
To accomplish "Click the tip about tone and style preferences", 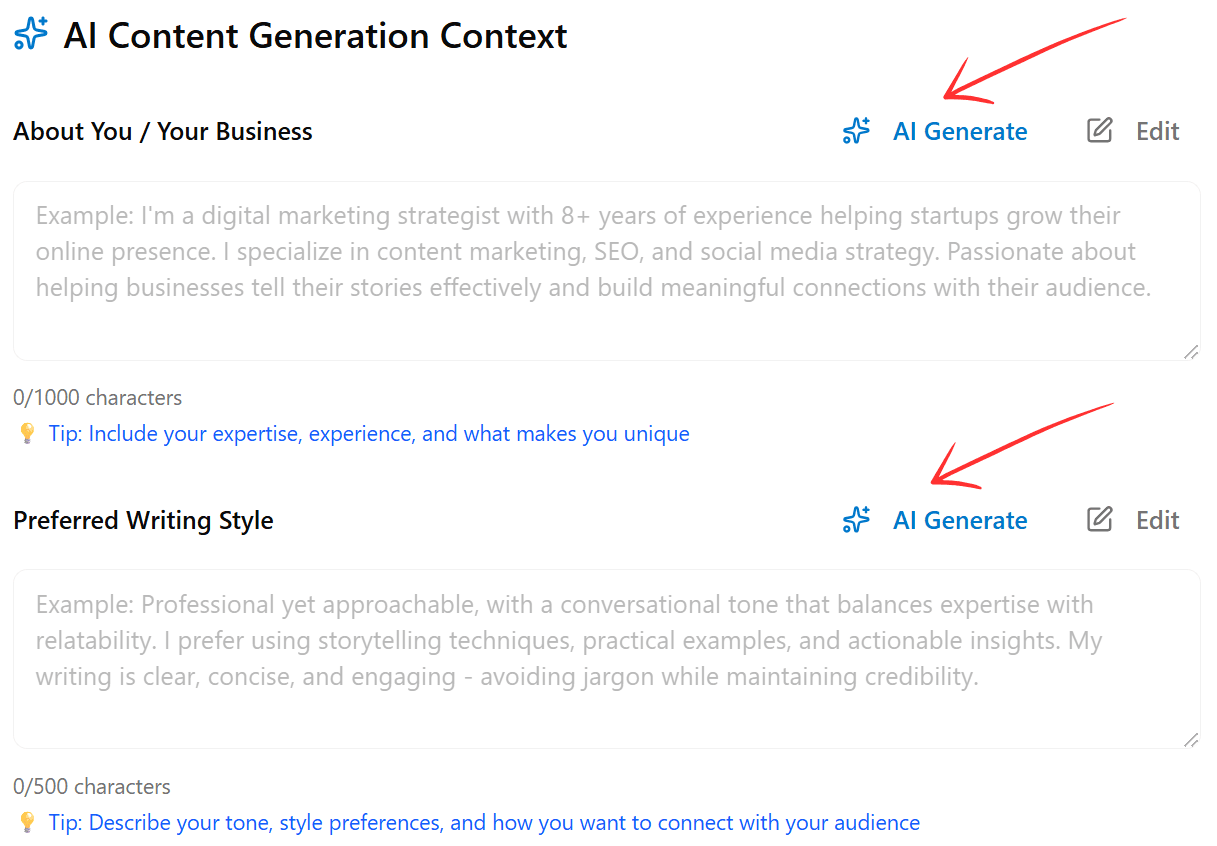I will (484, 823).
